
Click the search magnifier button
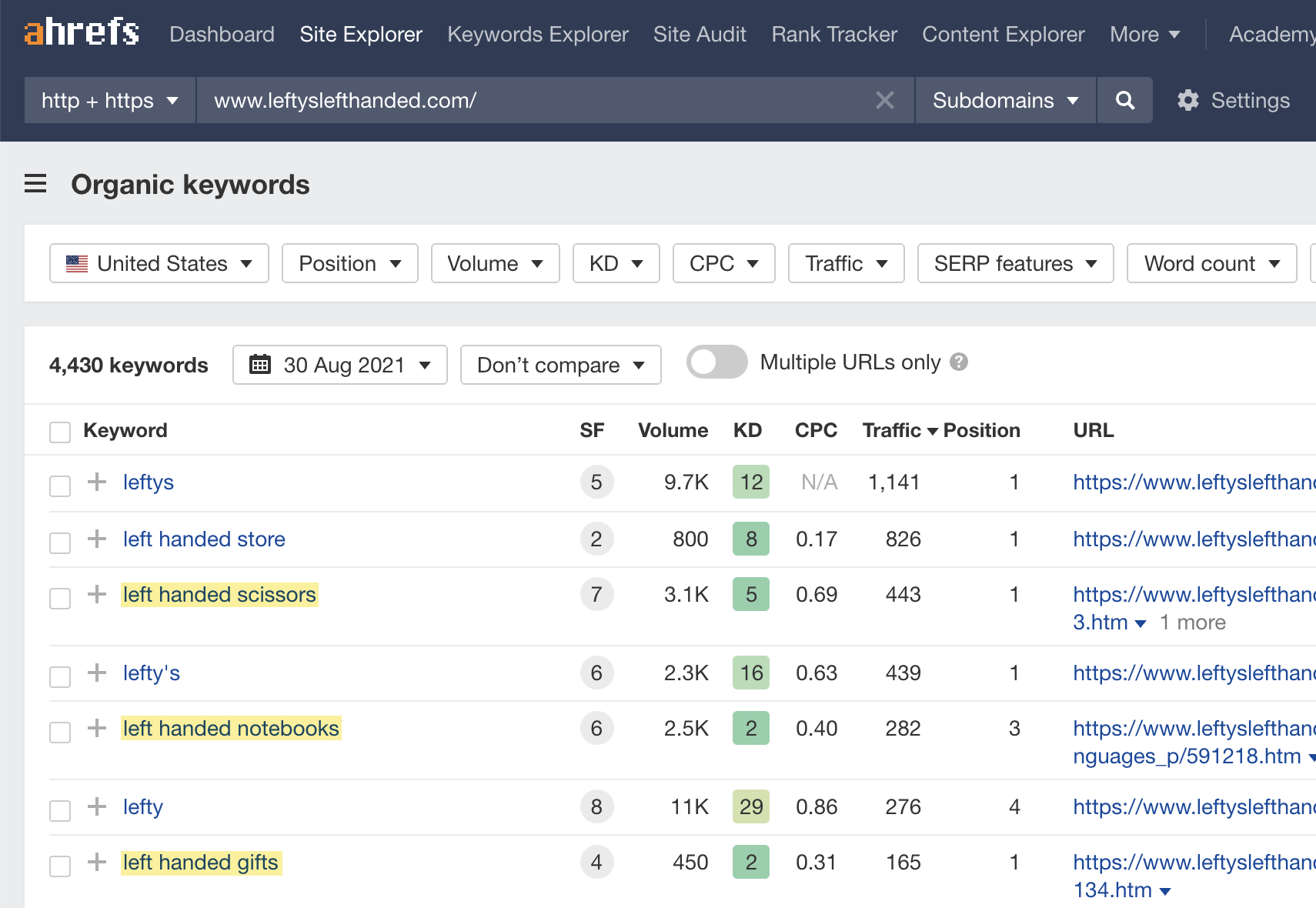click(1124, 100)
